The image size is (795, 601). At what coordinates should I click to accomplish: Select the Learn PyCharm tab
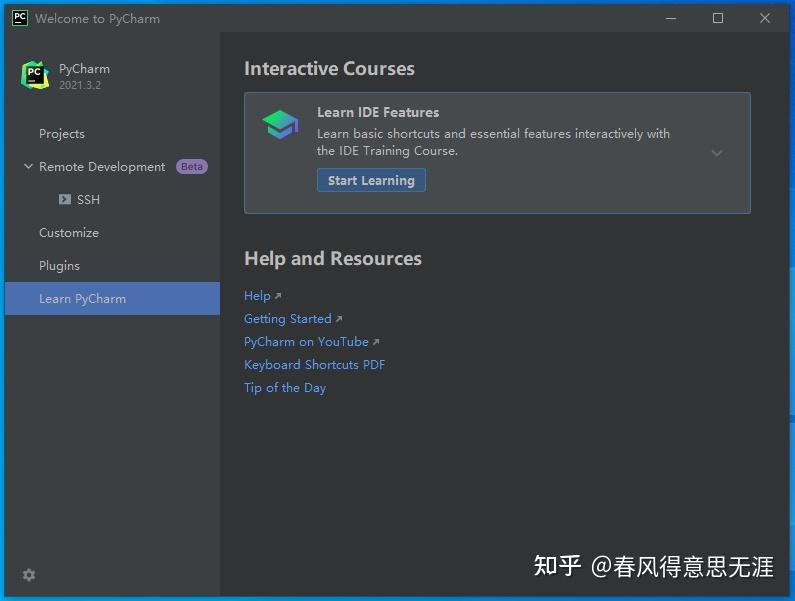coord(82,299)
